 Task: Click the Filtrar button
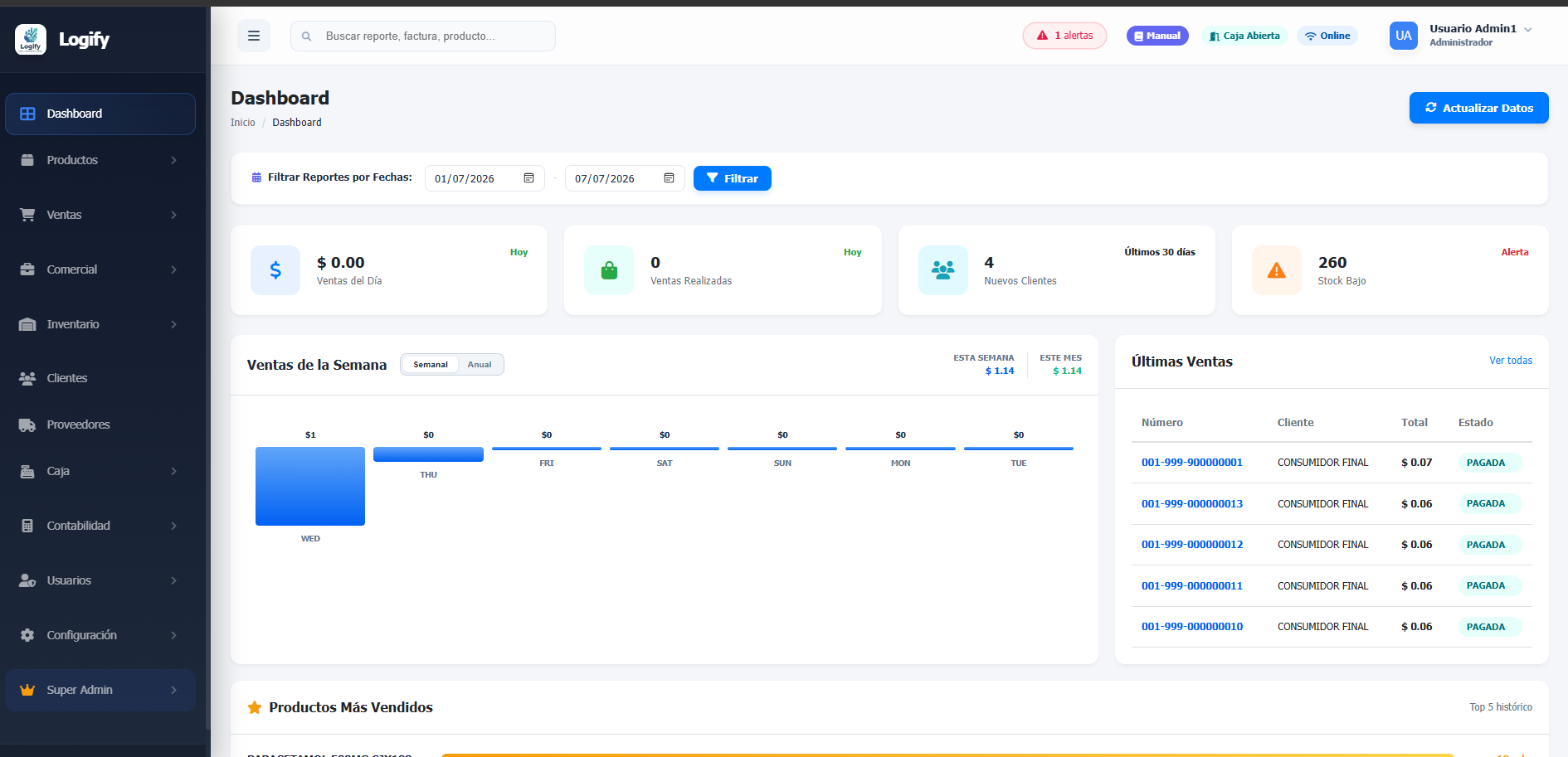tap(732, 178)
